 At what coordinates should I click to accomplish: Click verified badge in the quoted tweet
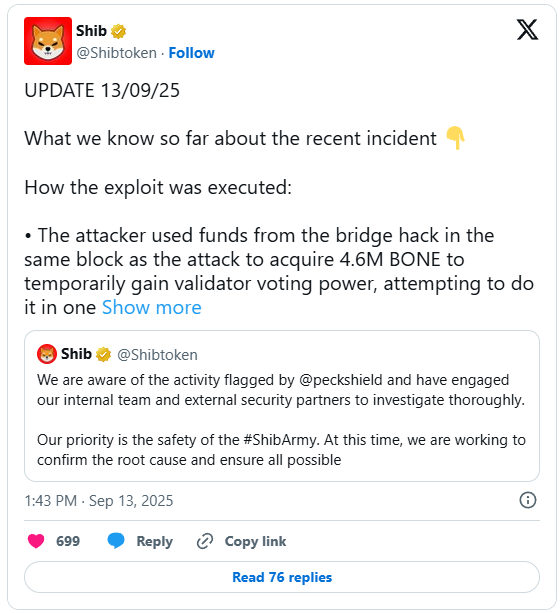pos(103,354)
